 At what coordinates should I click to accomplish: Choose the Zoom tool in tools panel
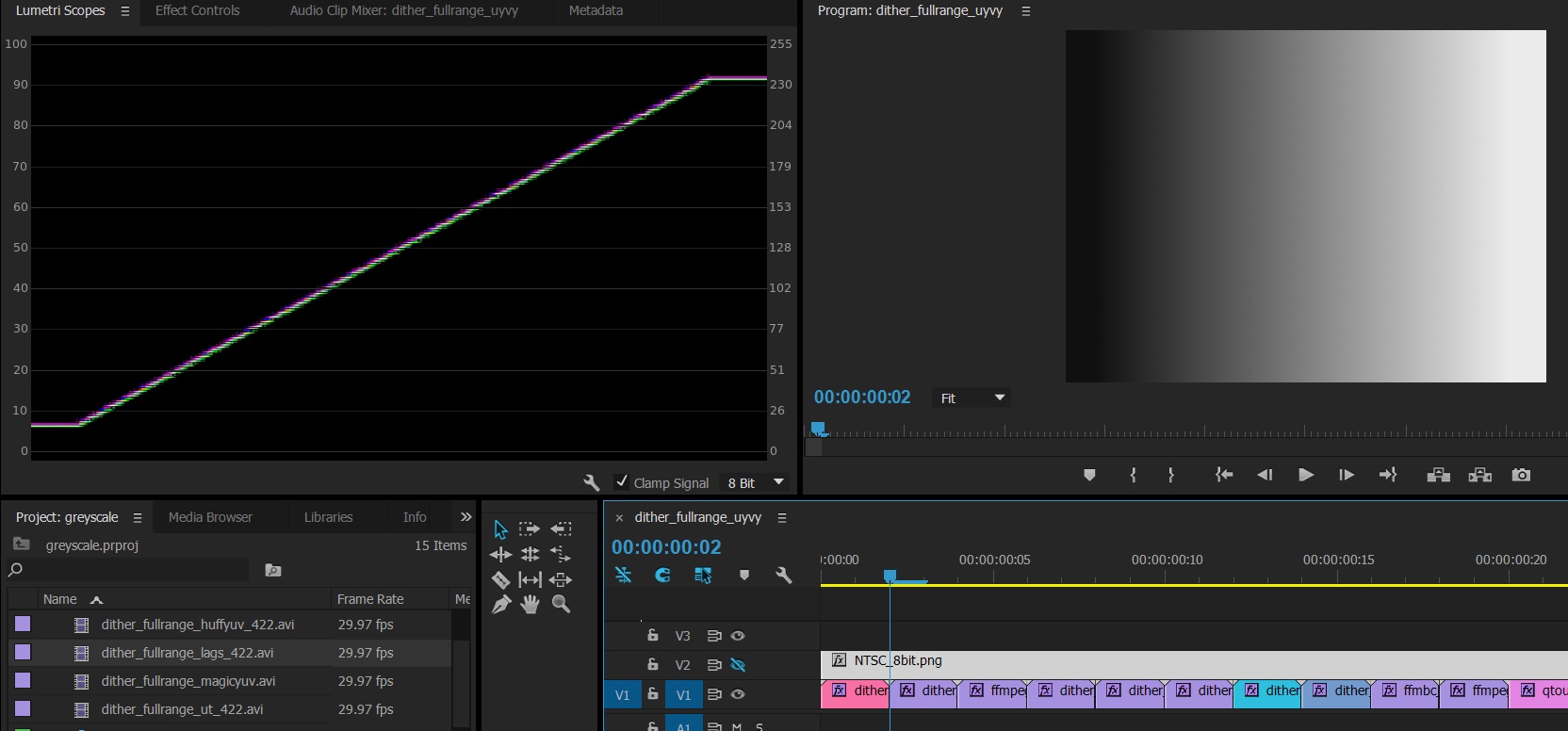coord(561,605)
